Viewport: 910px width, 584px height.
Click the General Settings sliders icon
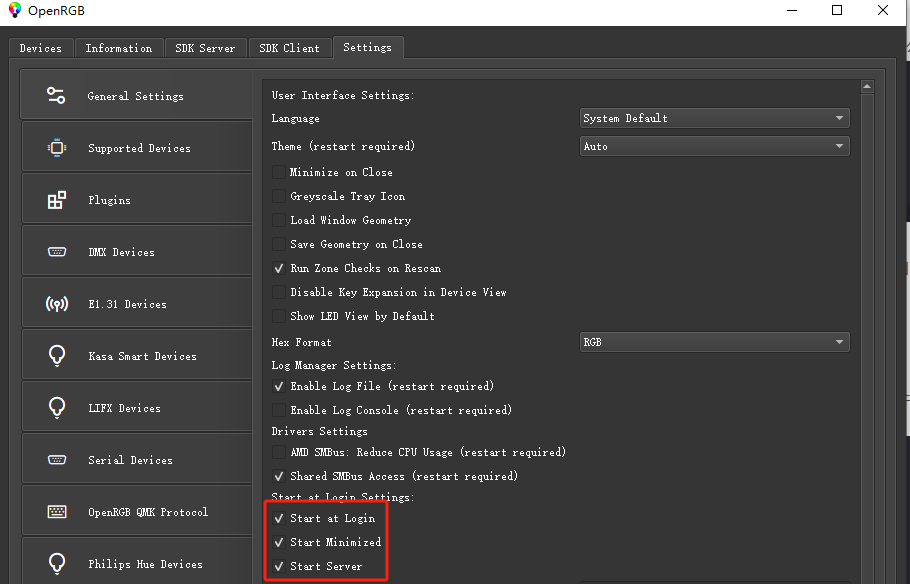(x=56, y=95)
